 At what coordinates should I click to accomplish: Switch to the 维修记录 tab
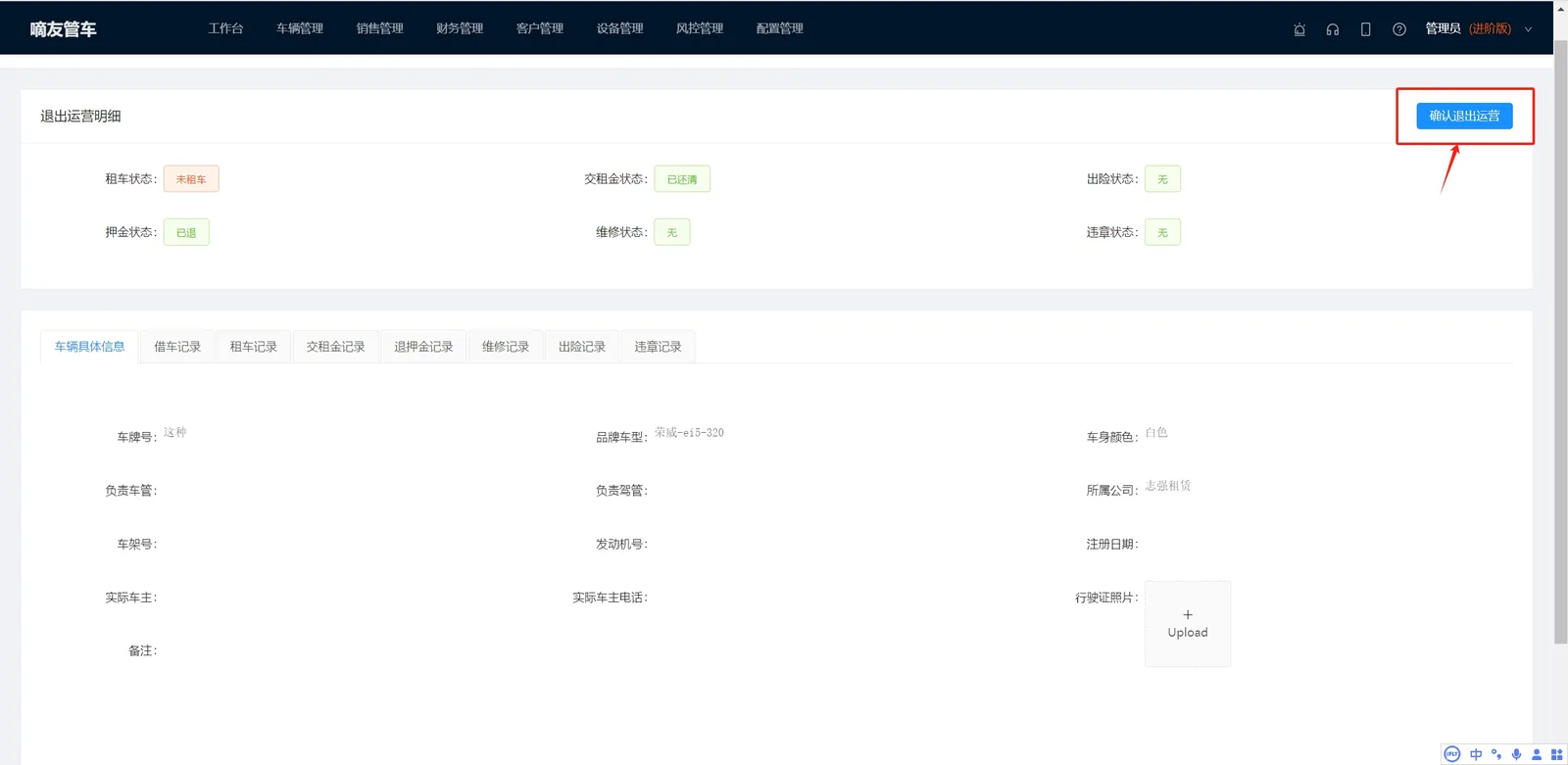click(x=506, y=347)
